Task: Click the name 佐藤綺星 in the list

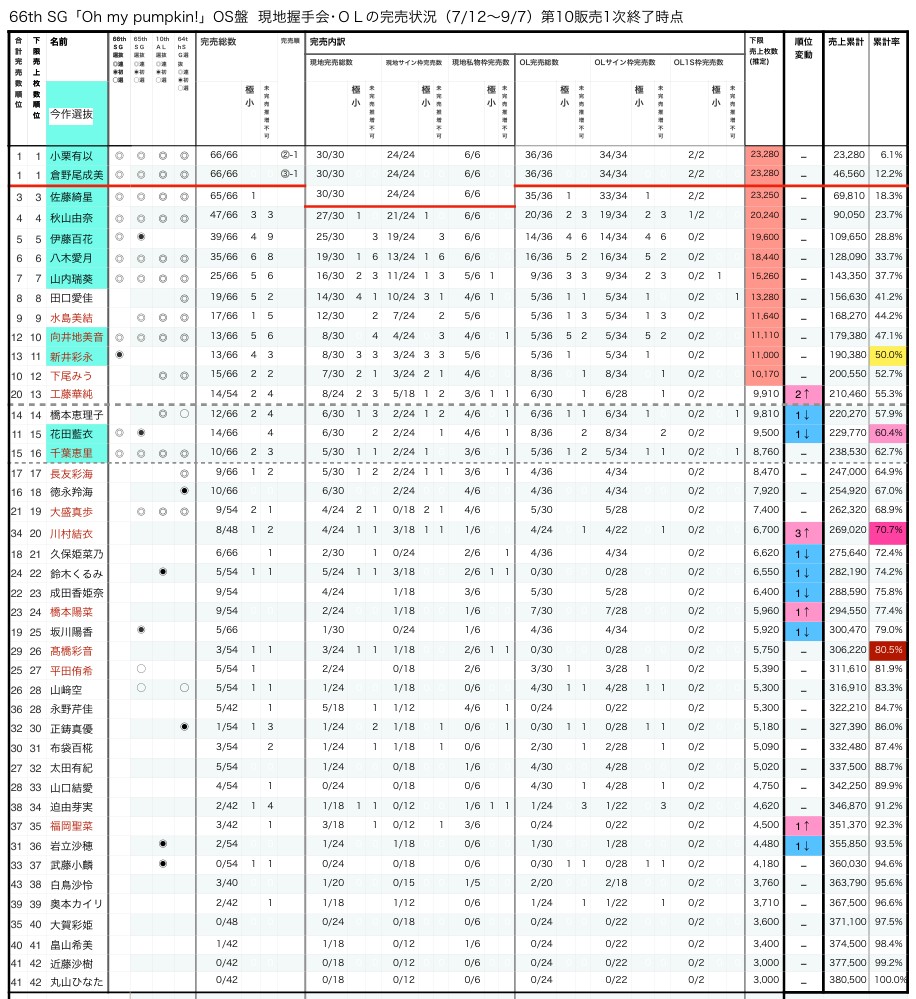Action: (x=71, y=197)
